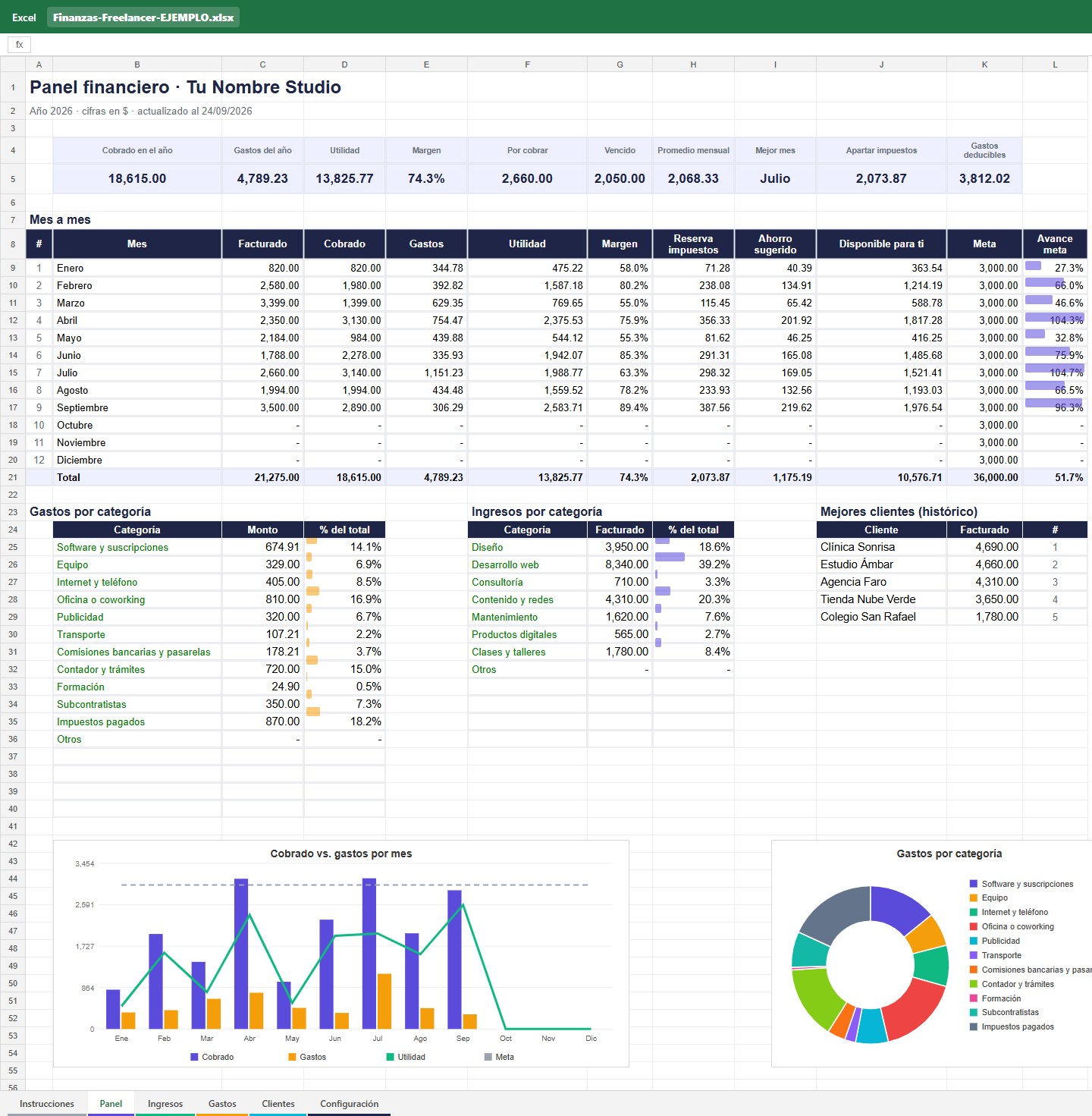Click the 'Oficina o coworking' category cell

[x=137, y=599]
